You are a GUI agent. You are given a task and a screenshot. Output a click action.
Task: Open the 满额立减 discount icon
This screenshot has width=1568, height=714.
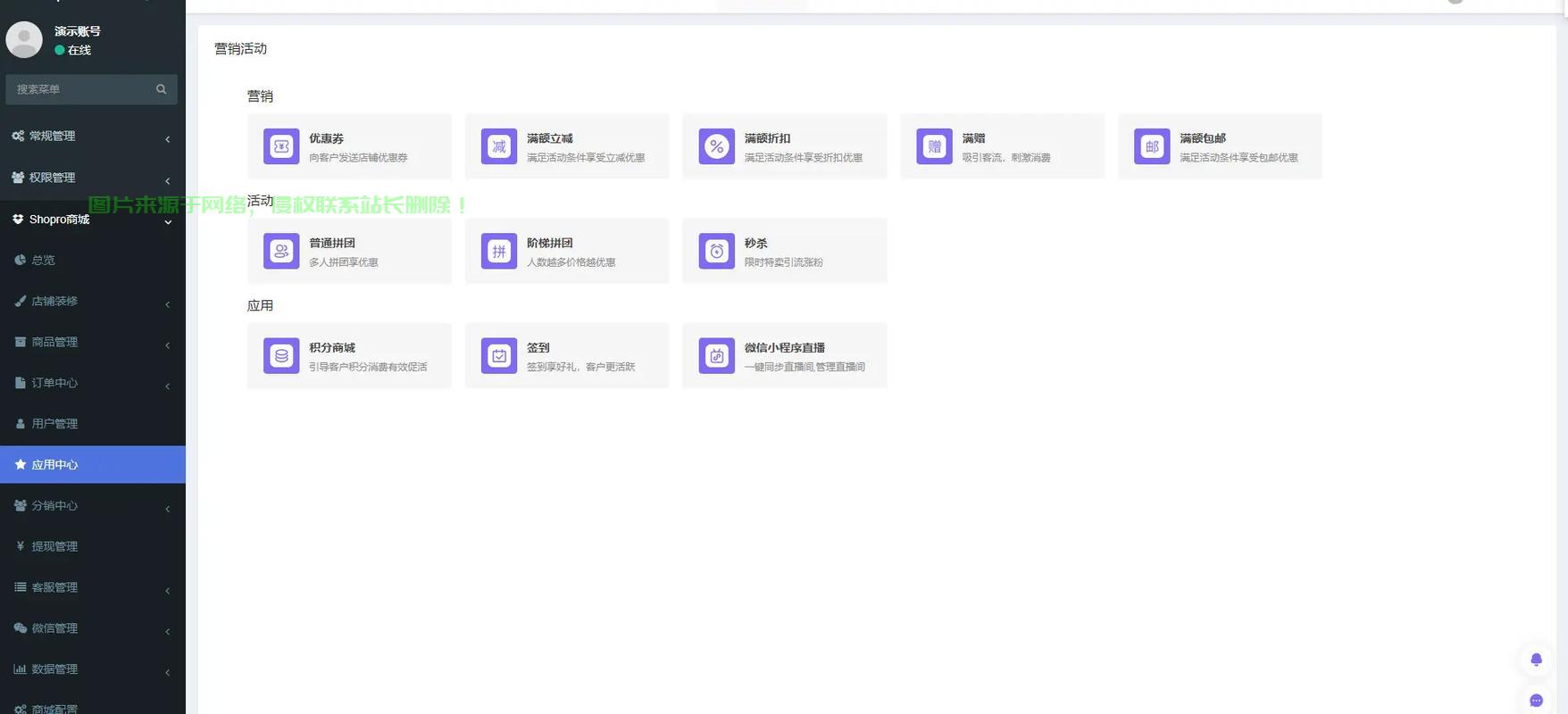click(499, 146)
